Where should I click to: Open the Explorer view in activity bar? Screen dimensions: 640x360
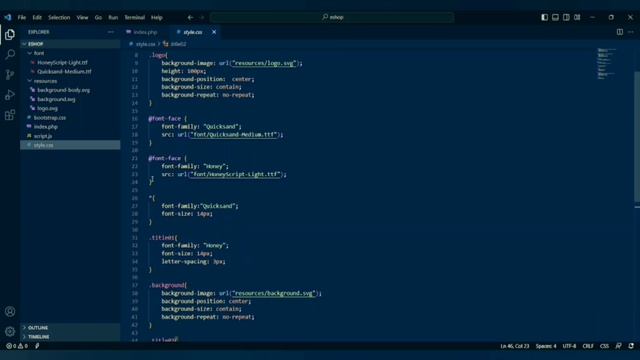10,34
